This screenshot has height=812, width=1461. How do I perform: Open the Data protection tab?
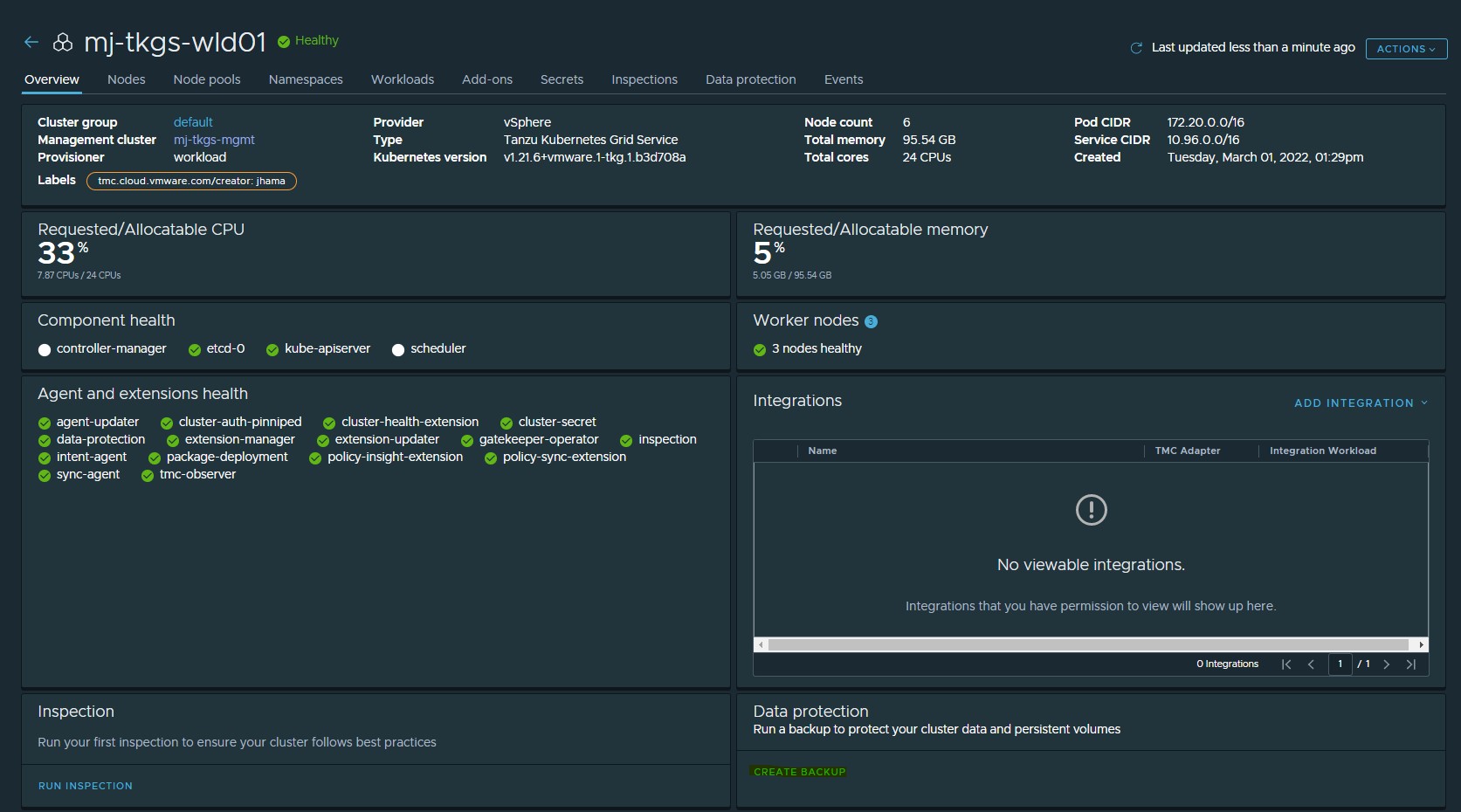(x=751, y=79)
